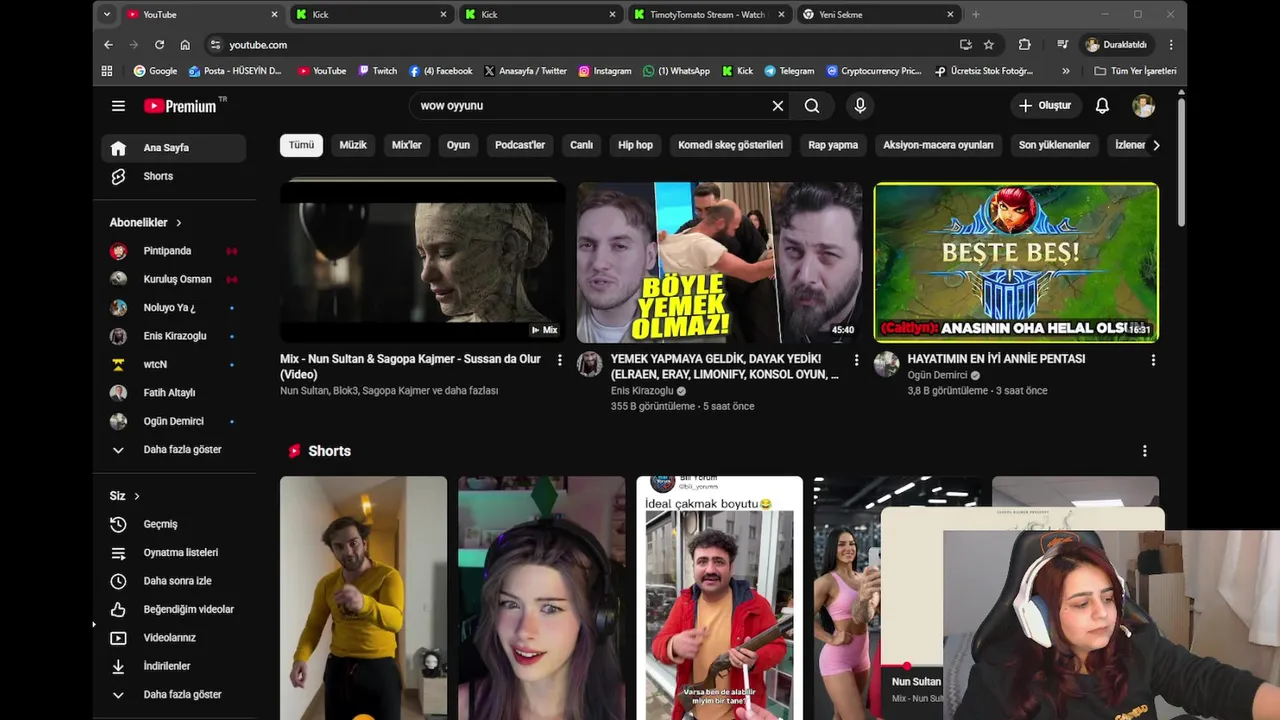Select the Mix'ler filter chip

406,145
